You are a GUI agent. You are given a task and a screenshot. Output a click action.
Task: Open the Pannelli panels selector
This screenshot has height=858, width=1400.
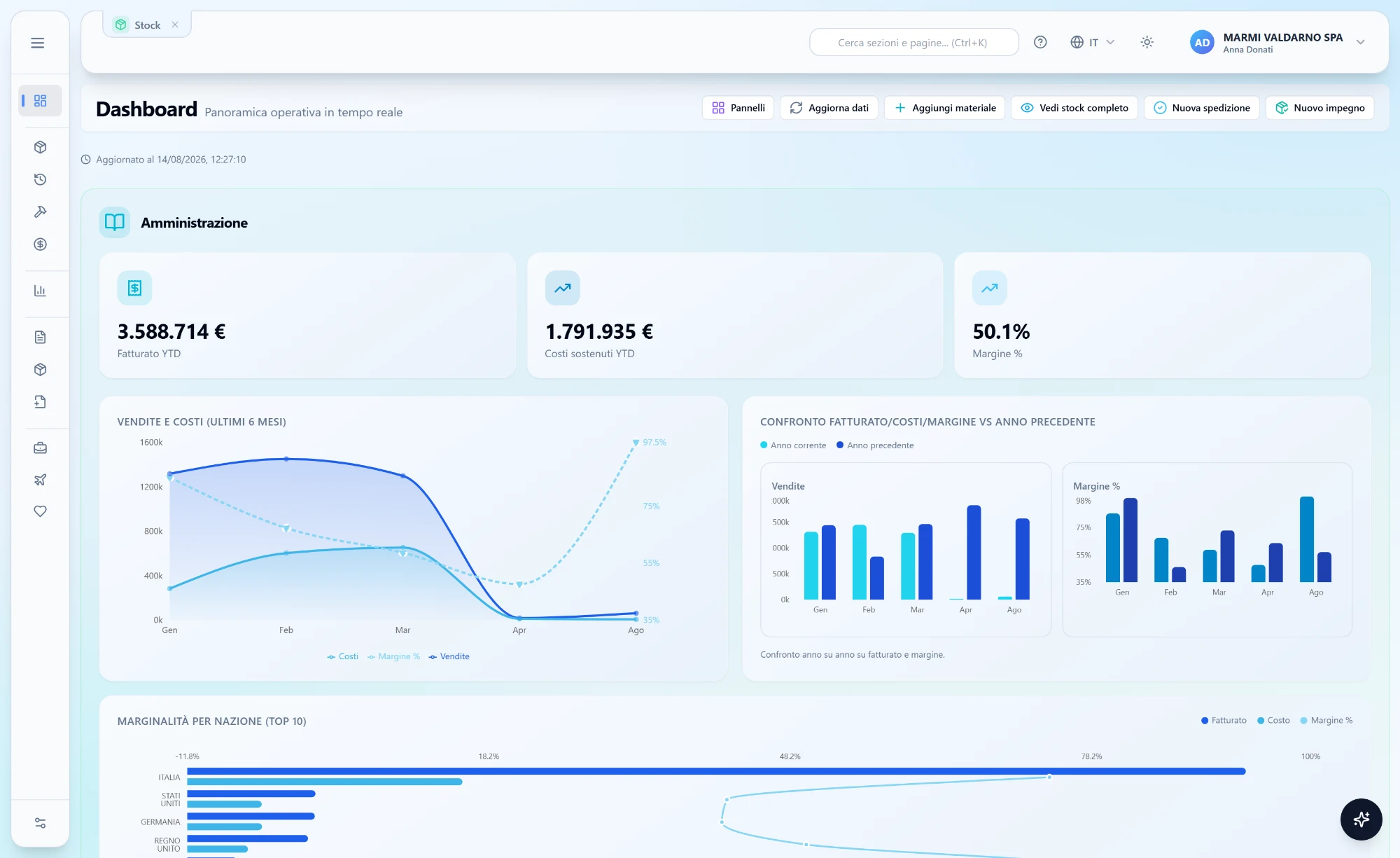(738, 108)
